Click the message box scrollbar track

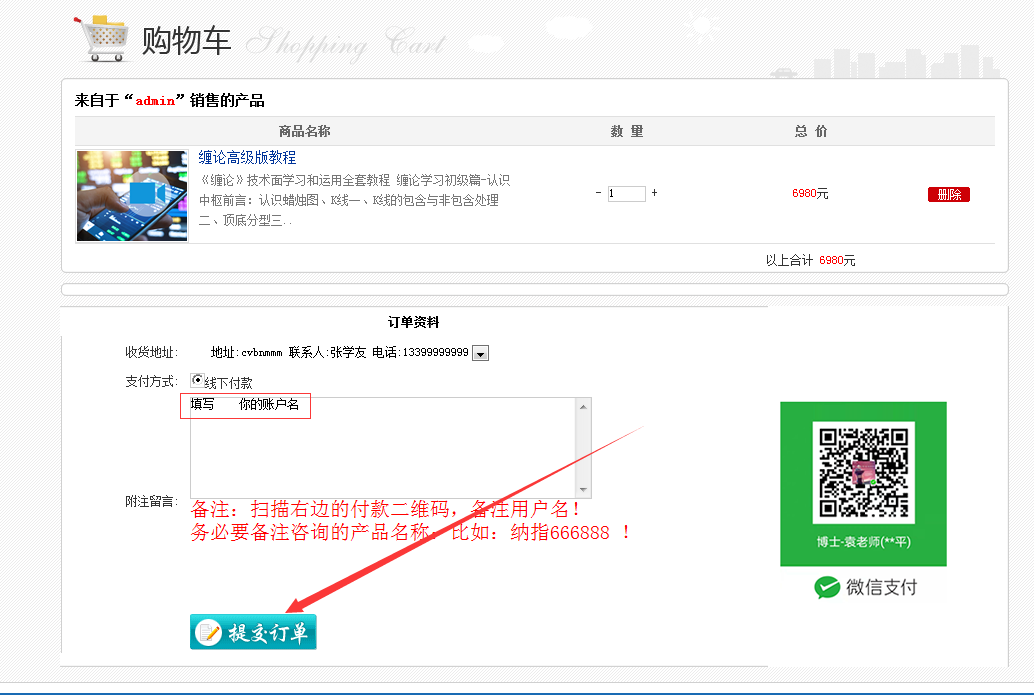[584, 448]
